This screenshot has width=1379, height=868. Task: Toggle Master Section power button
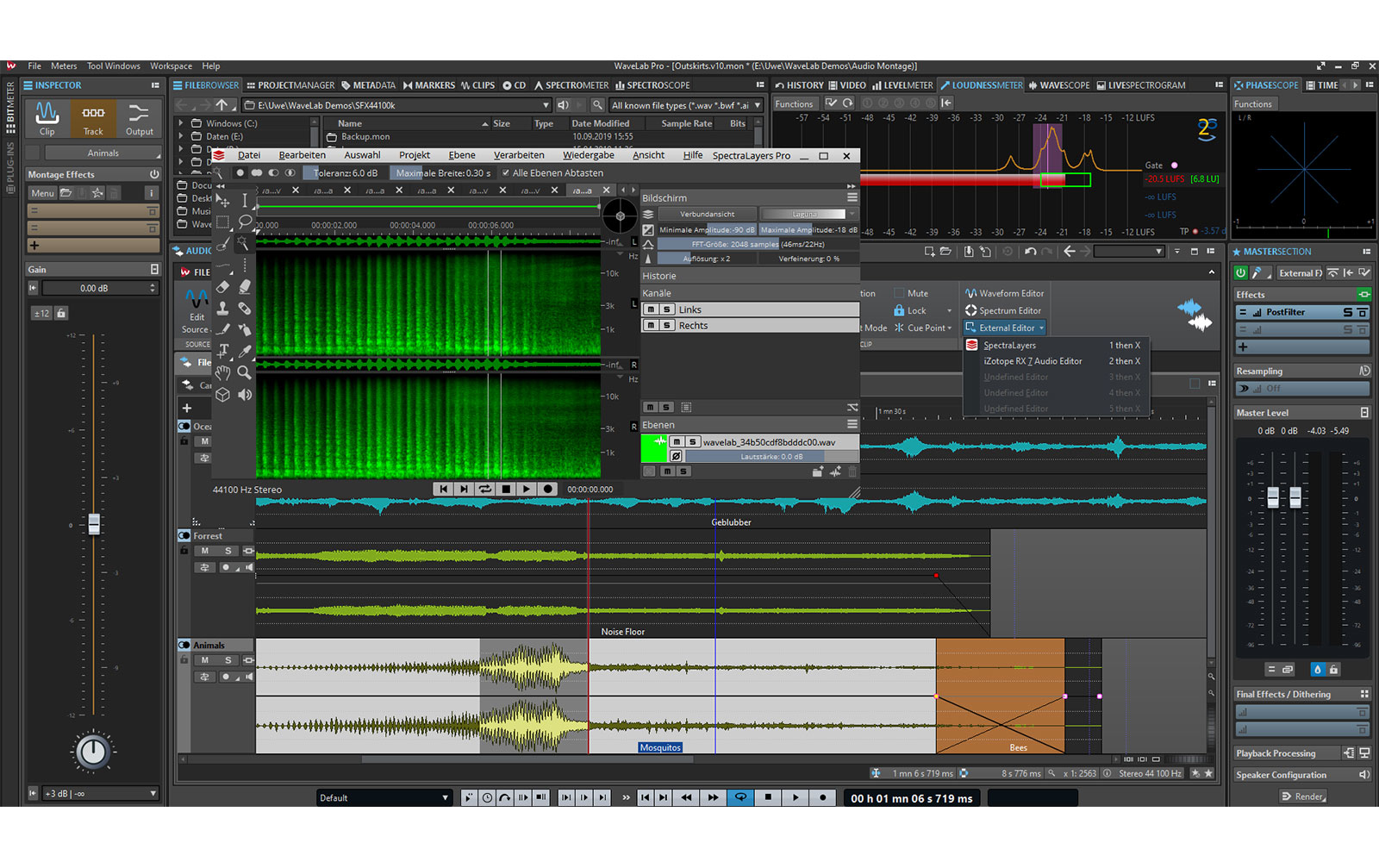pyautogui.click(x=1241, y=272)
